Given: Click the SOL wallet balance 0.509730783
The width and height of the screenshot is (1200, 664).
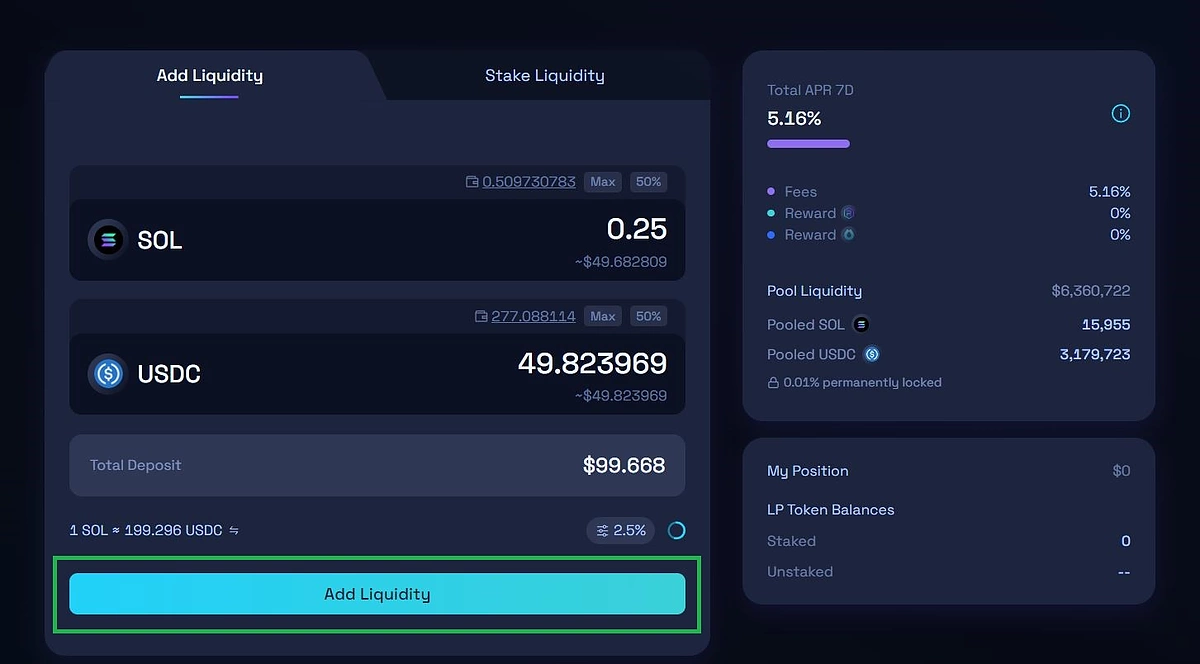Looking at the screenshot, I should click(529, 182).
